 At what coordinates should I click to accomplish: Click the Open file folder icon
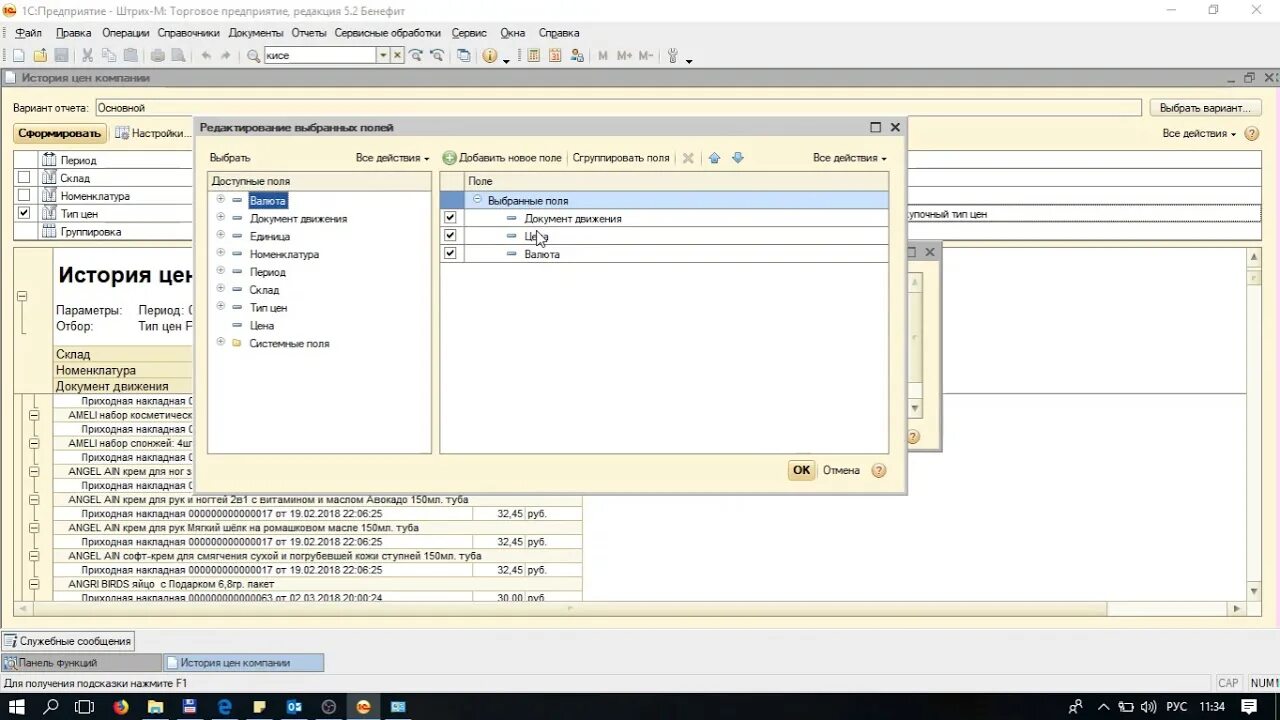40,56
